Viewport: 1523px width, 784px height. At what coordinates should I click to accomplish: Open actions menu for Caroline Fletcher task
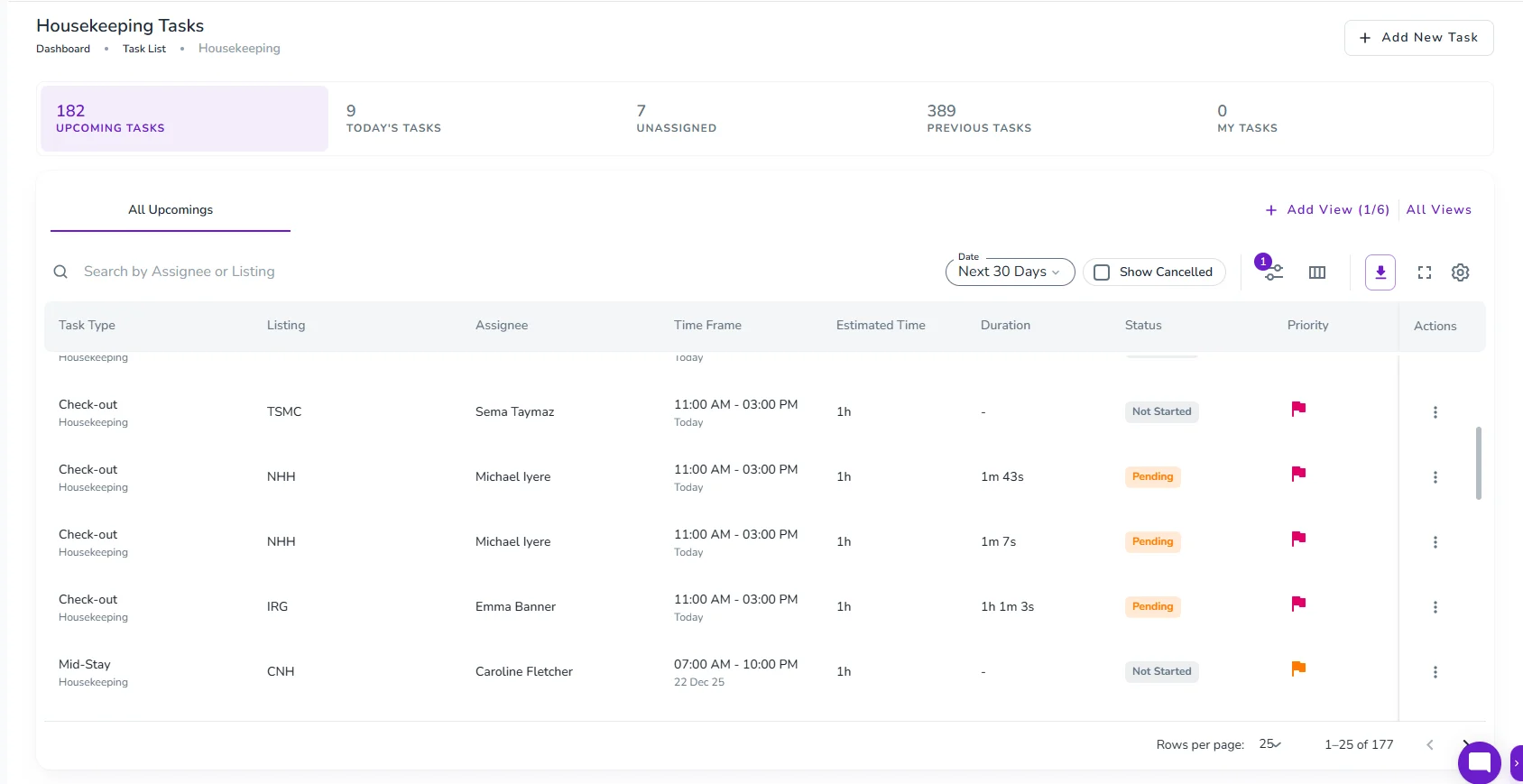[1435, 672]
